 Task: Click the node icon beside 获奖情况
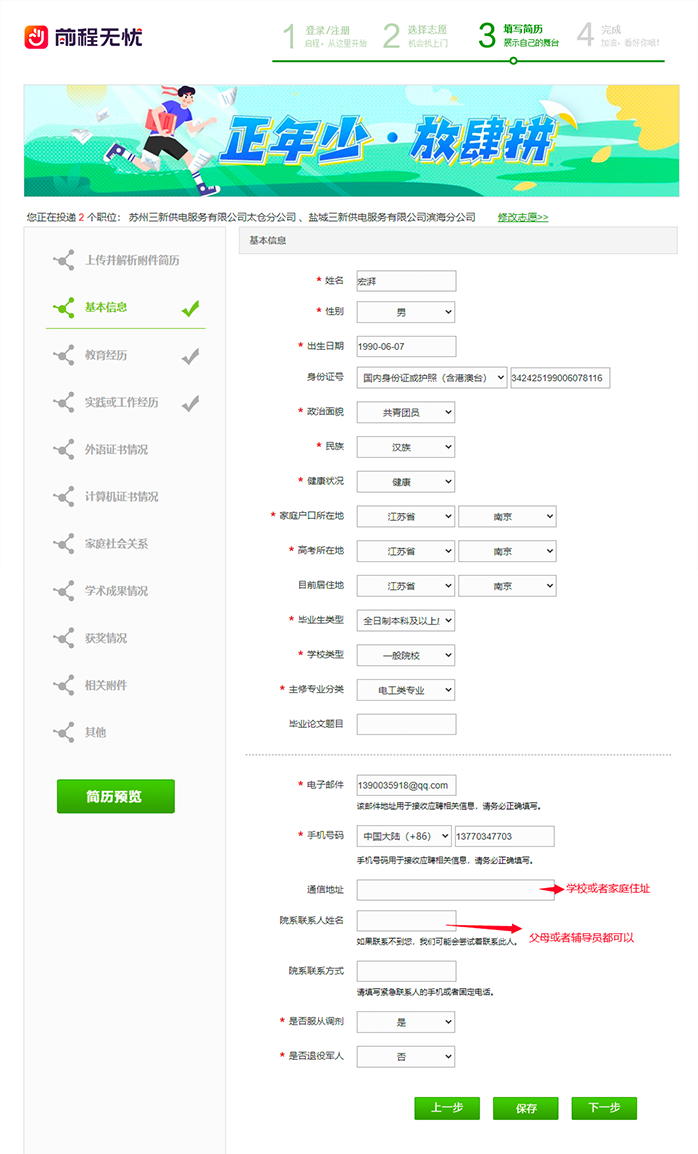pyautogui.click(x=64, y=638)
